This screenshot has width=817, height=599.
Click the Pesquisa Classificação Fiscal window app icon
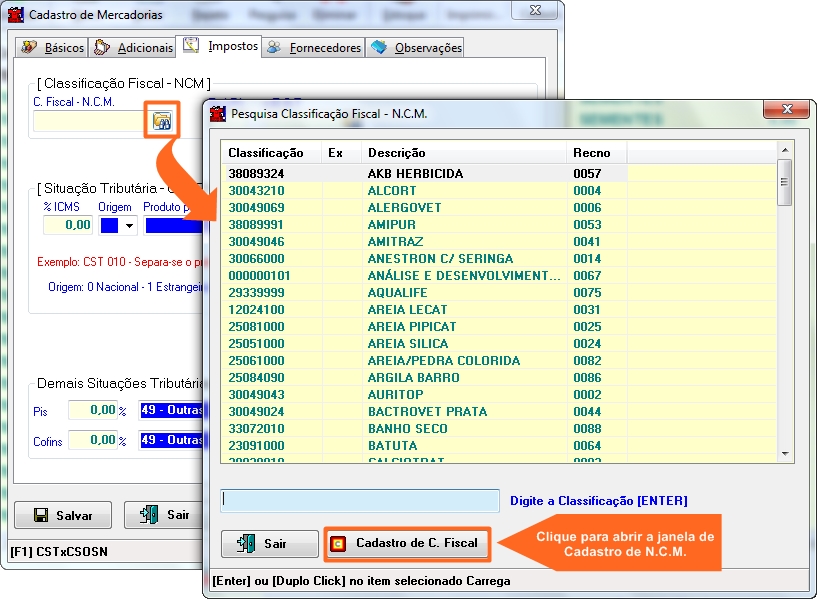point(217,114)
